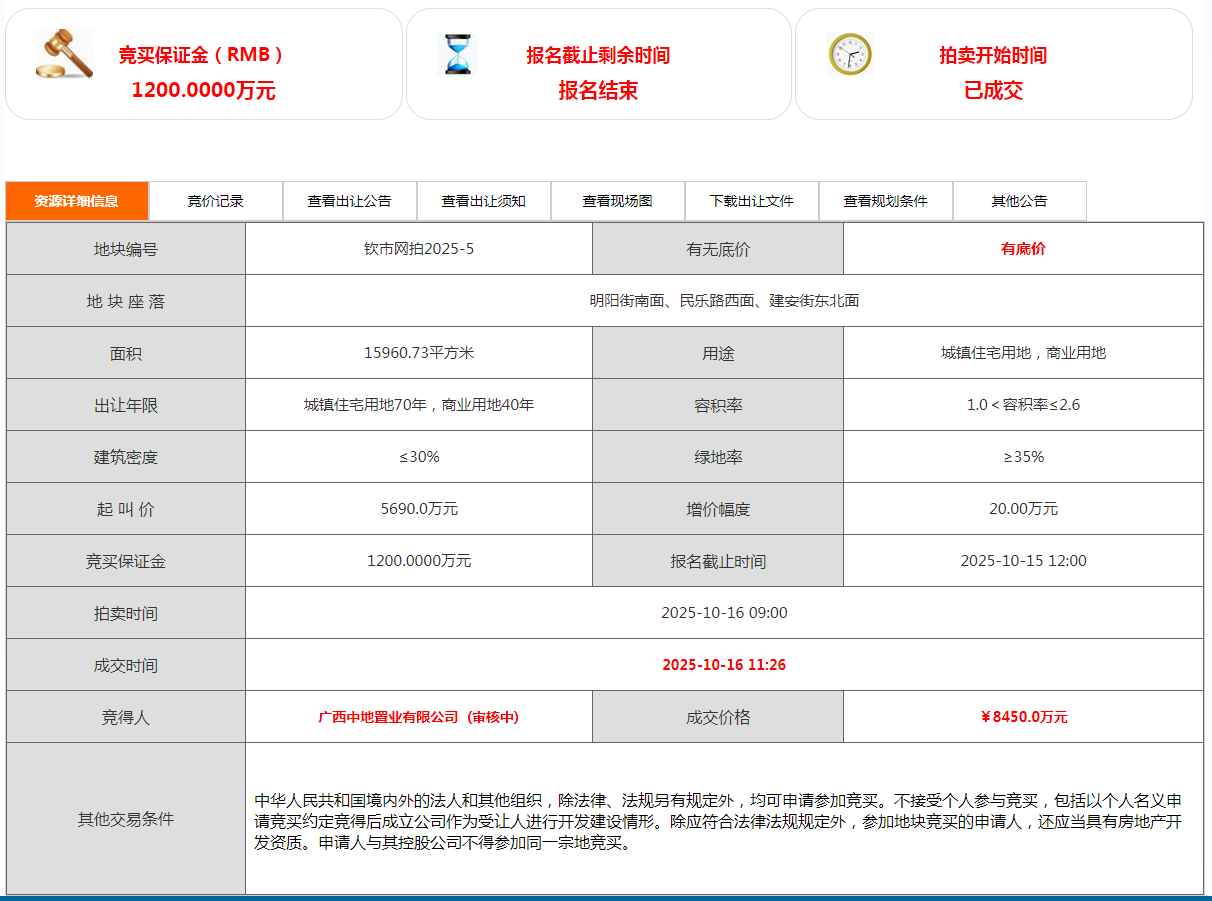1212x901 pixels.
Task: Click the 其他交易条件 description paragraph
Action: click(718, 821)
